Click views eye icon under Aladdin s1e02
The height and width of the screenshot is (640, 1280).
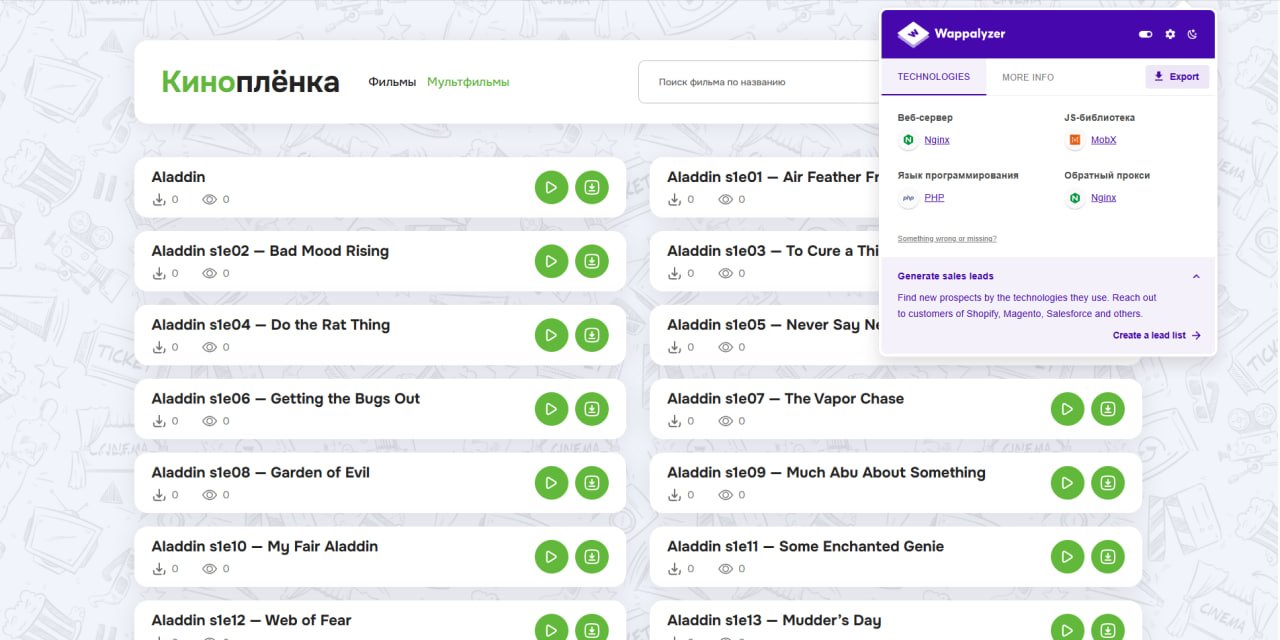(210, 274)
